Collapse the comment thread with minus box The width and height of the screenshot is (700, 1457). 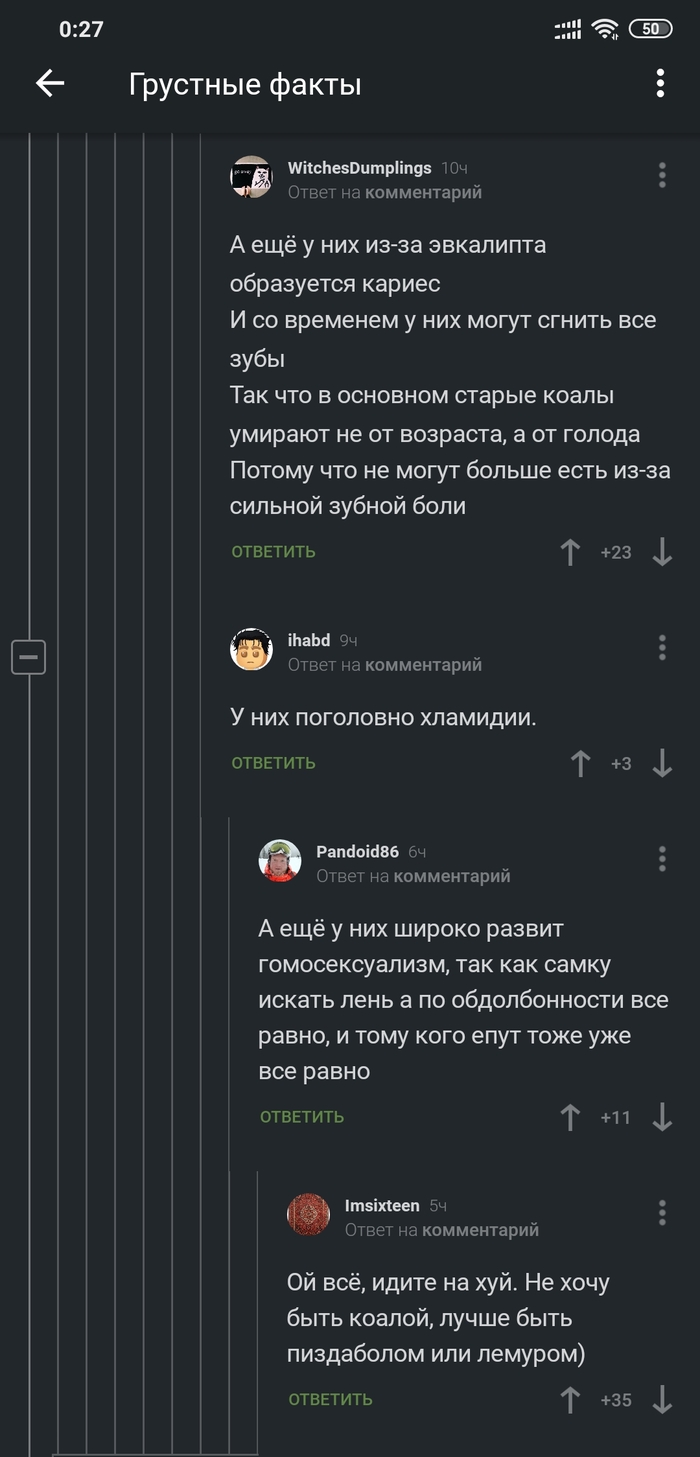coord(28,657)
